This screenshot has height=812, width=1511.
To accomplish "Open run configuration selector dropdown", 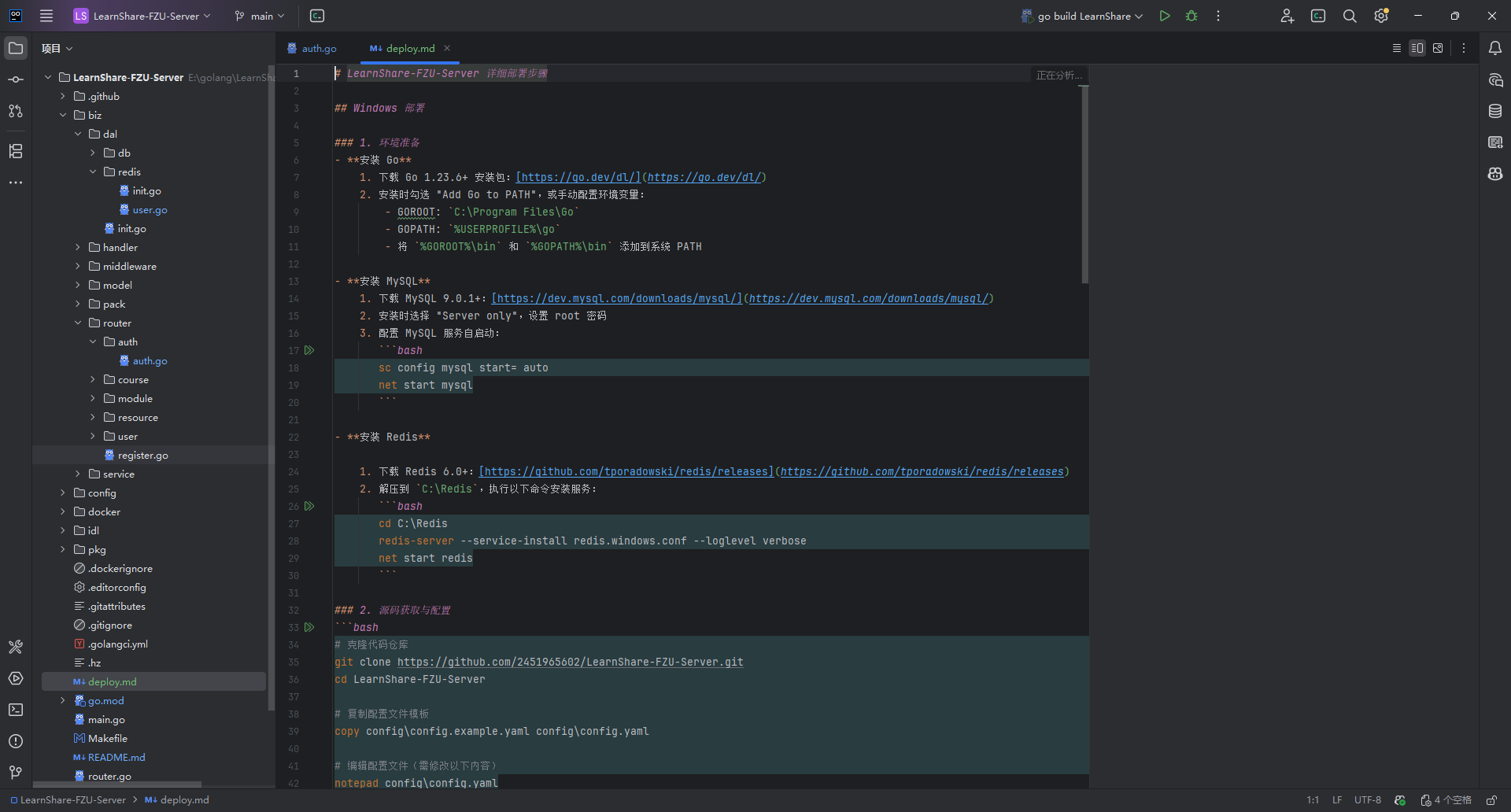I will (1082, 16).
